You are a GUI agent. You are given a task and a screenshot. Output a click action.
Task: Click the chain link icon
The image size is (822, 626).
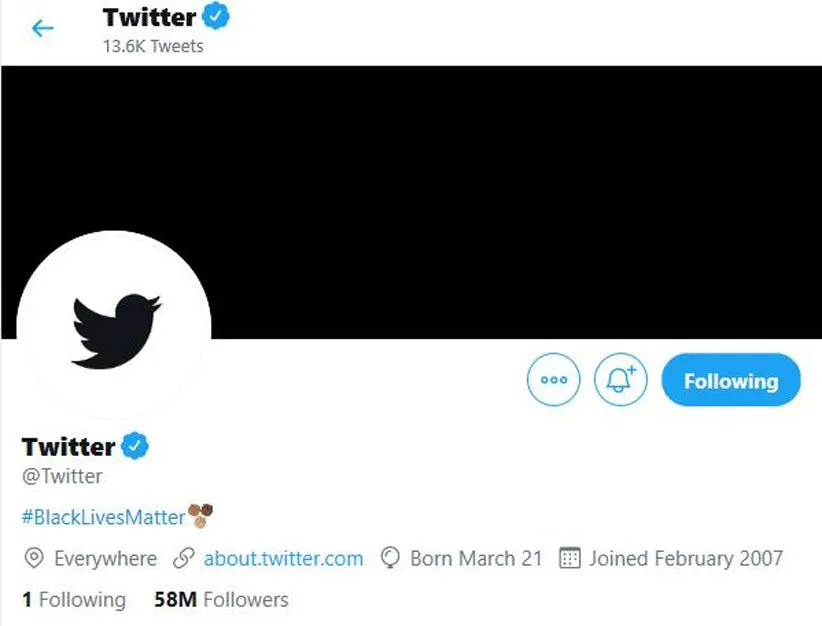(183, 558)
